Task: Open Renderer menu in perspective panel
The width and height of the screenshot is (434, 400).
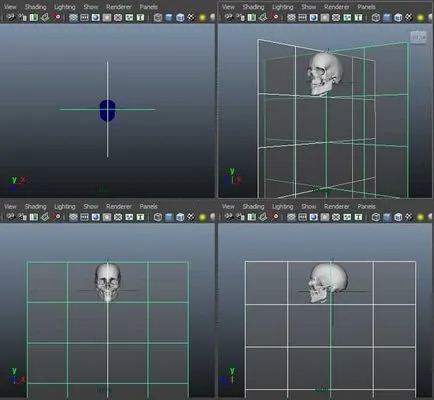Action: tap(337, 7)
